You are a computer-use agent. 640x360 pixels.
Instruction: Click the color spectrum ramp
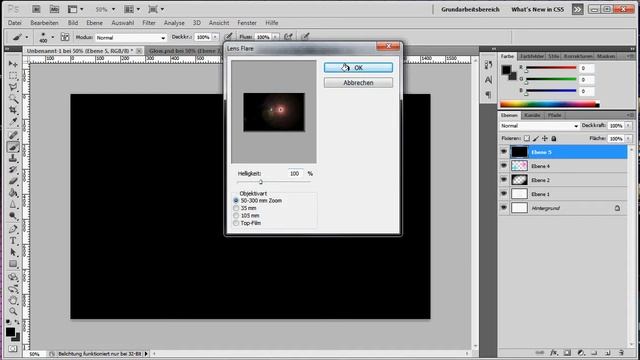point(550,104)
